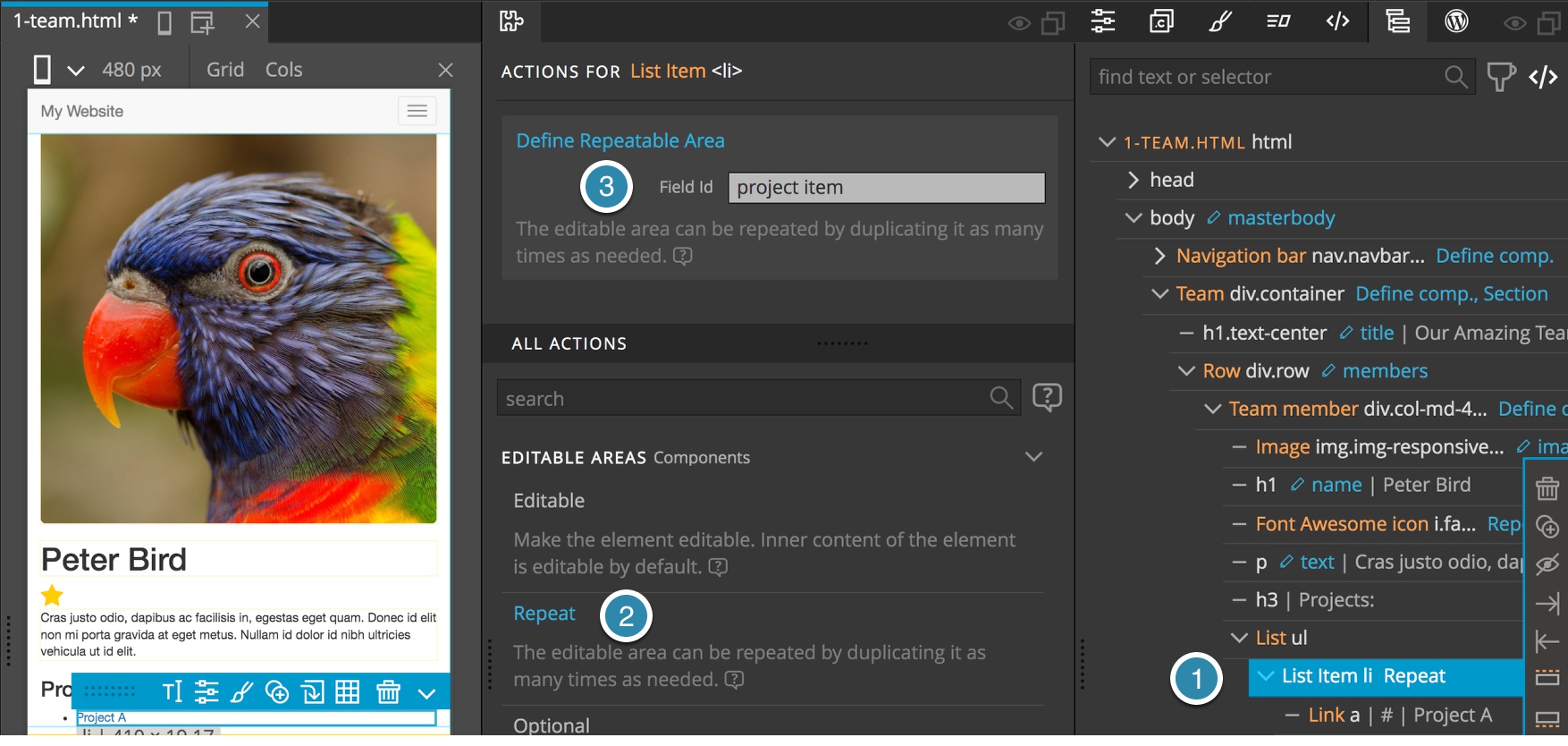Toggle the code view icon in tree panel
The image size is (1568, 746).
(x=1544, y=77)
